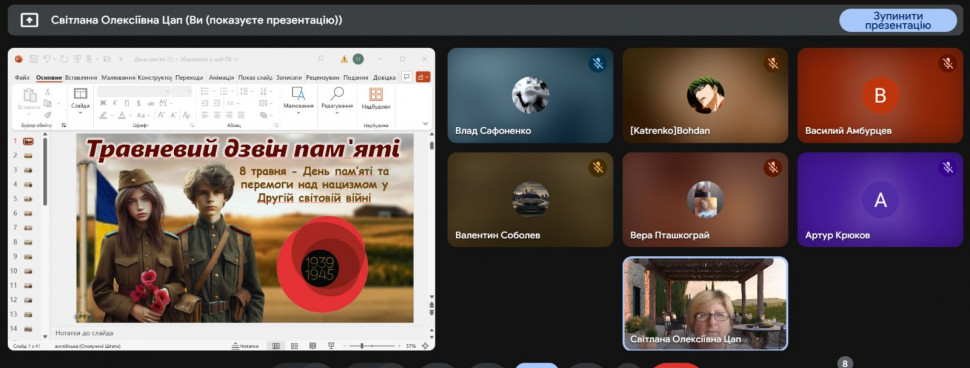Screen dimensions: 970x368
Task: Fit slide to window icon in status bar
Action: tap(425, 346)
